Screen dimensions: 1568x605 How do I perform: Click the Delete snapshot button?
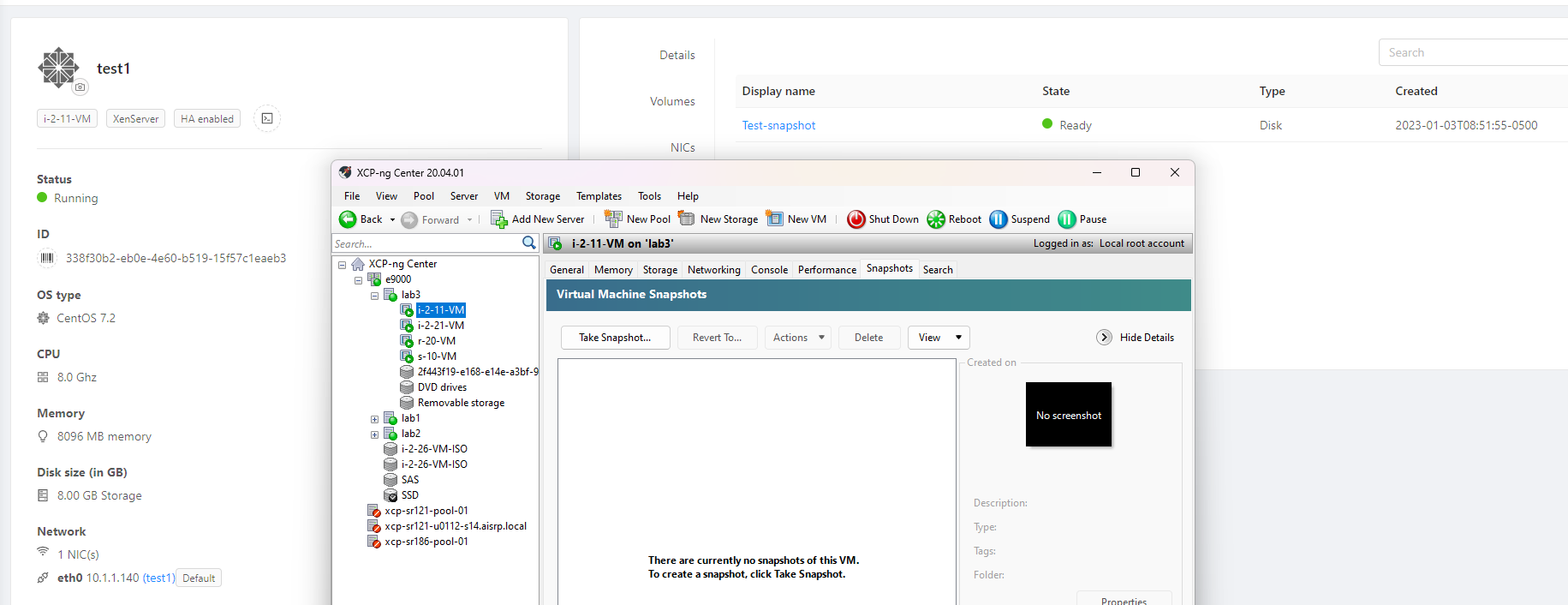[868, 338]
